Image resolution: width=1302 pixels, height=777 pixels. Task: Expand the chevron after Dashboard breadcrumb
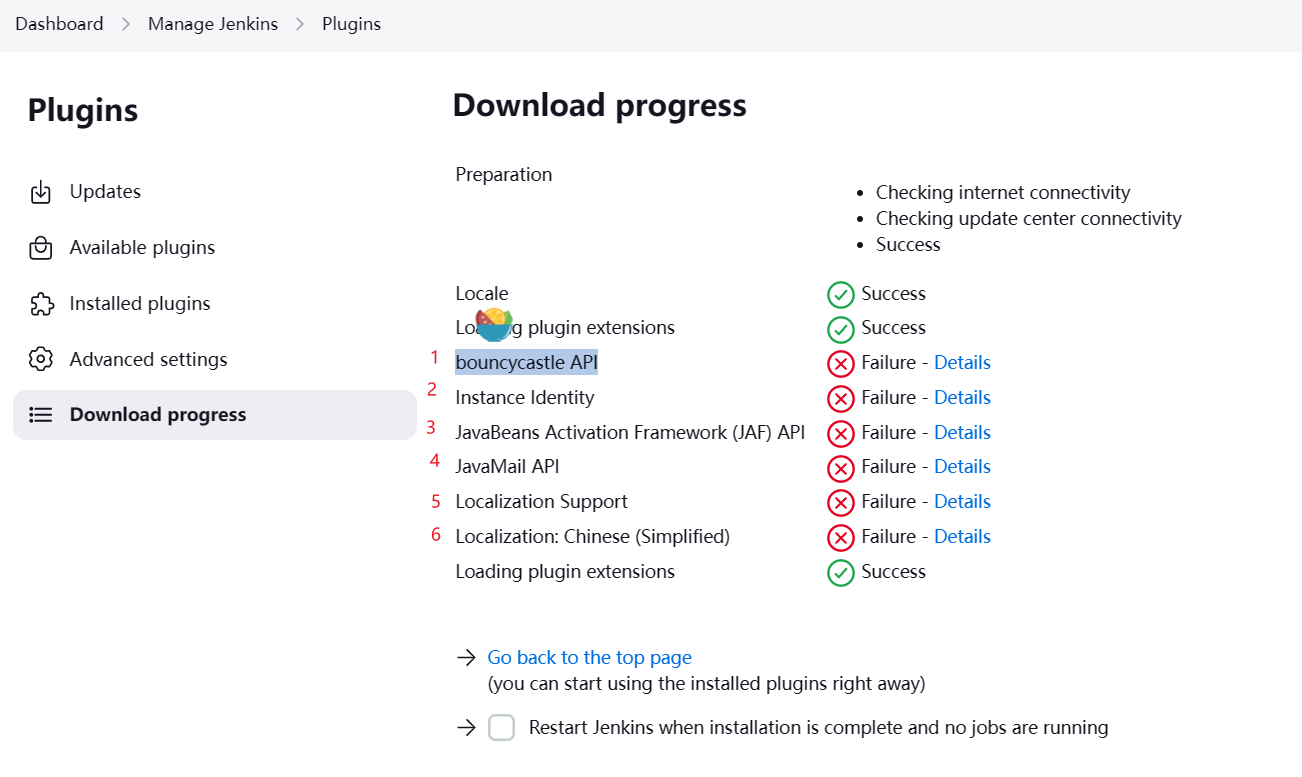(x=126, y=24)
